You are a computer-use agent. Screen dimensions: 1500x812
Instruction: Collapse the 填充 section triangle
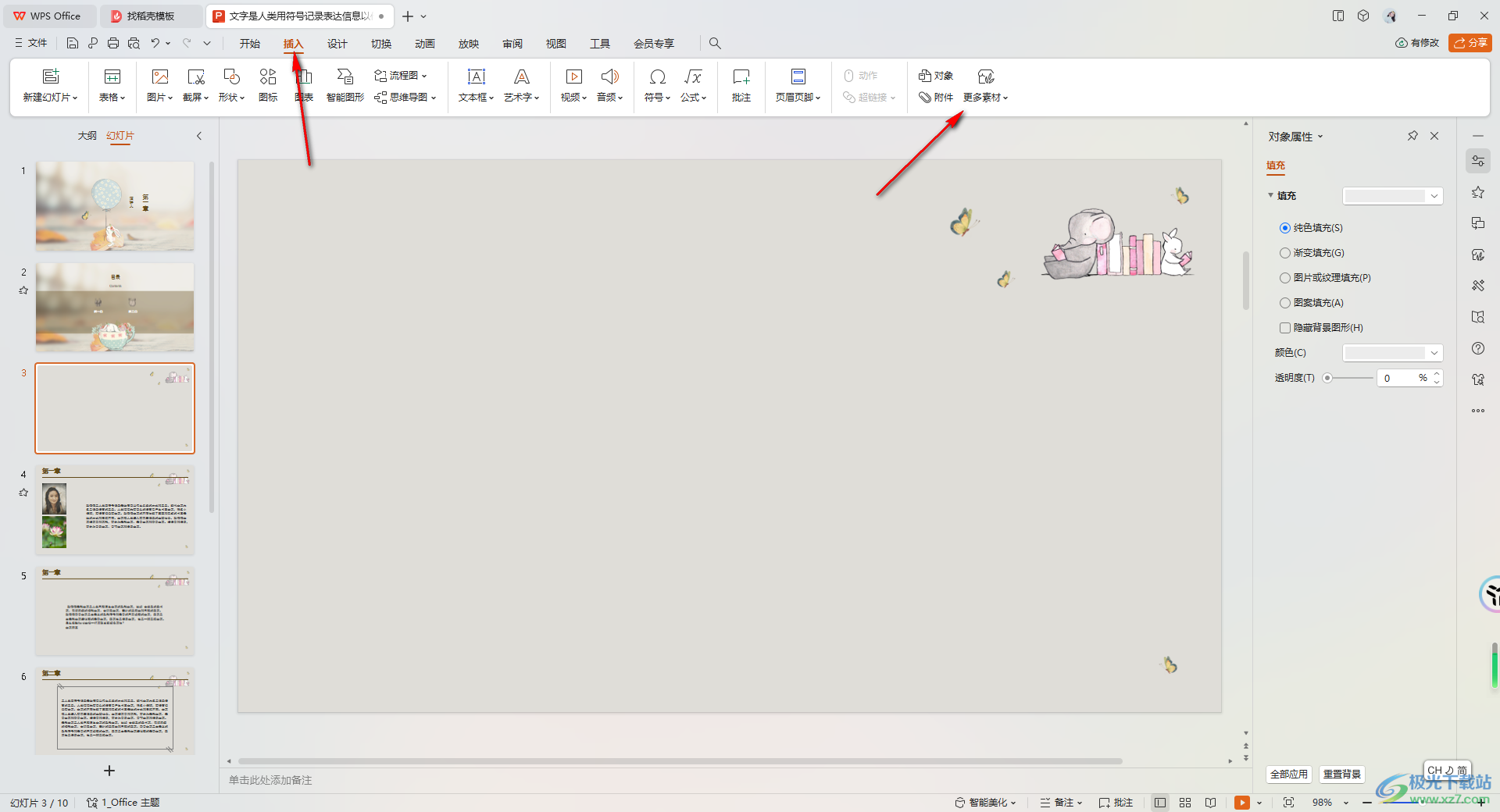[x=1270, y=195]
